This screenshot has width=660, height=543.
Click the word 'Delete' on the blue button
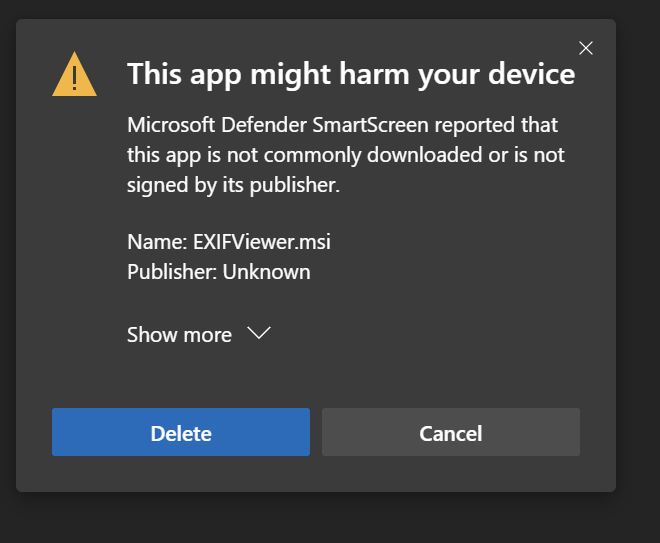(181, 433)
